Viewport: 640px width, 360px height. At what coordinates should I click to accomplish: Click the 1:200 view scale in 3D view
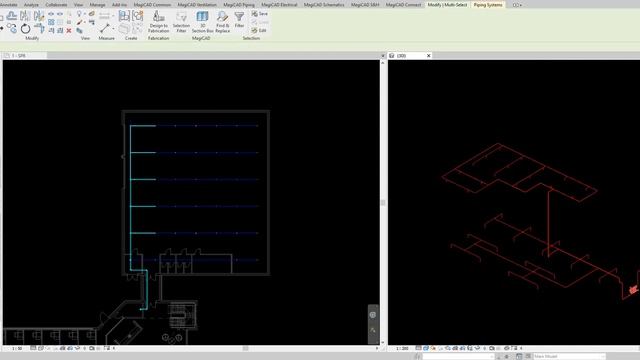[402, 349]
